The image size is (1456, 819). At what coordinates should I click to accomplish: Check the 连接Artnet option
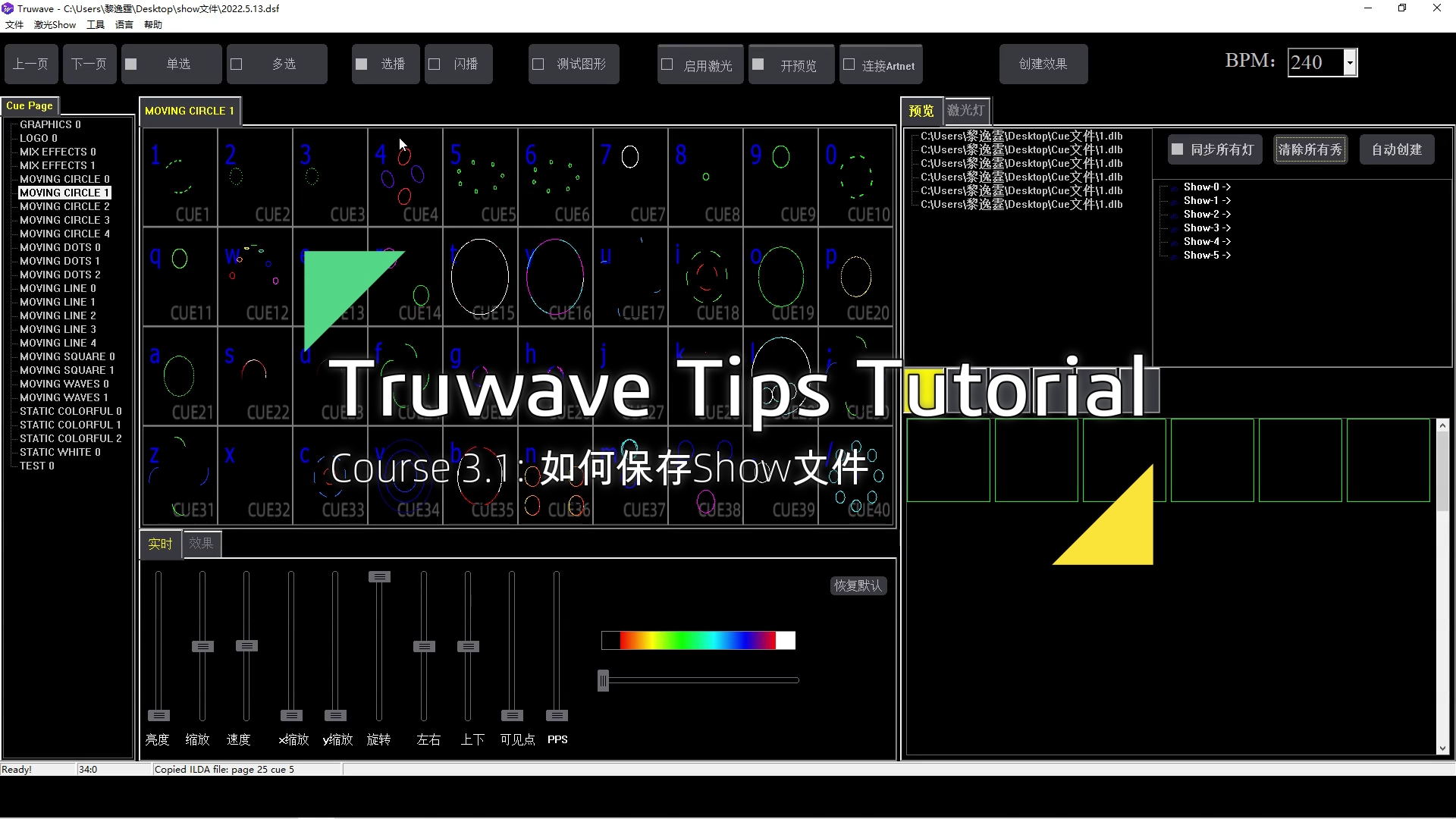(x=849, y=65)
